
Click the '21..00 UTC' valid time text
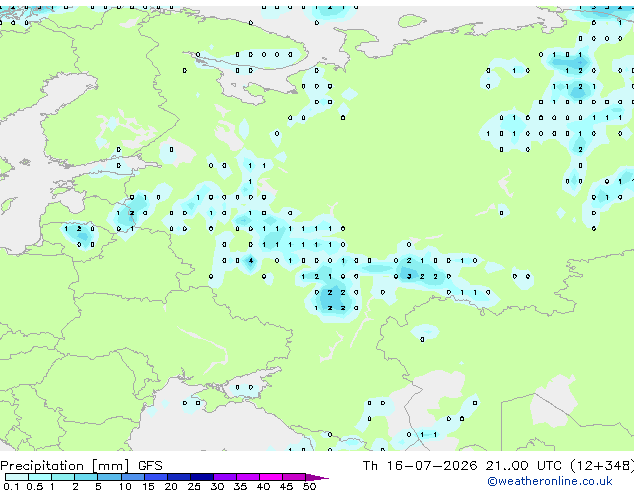click(523, 466)
